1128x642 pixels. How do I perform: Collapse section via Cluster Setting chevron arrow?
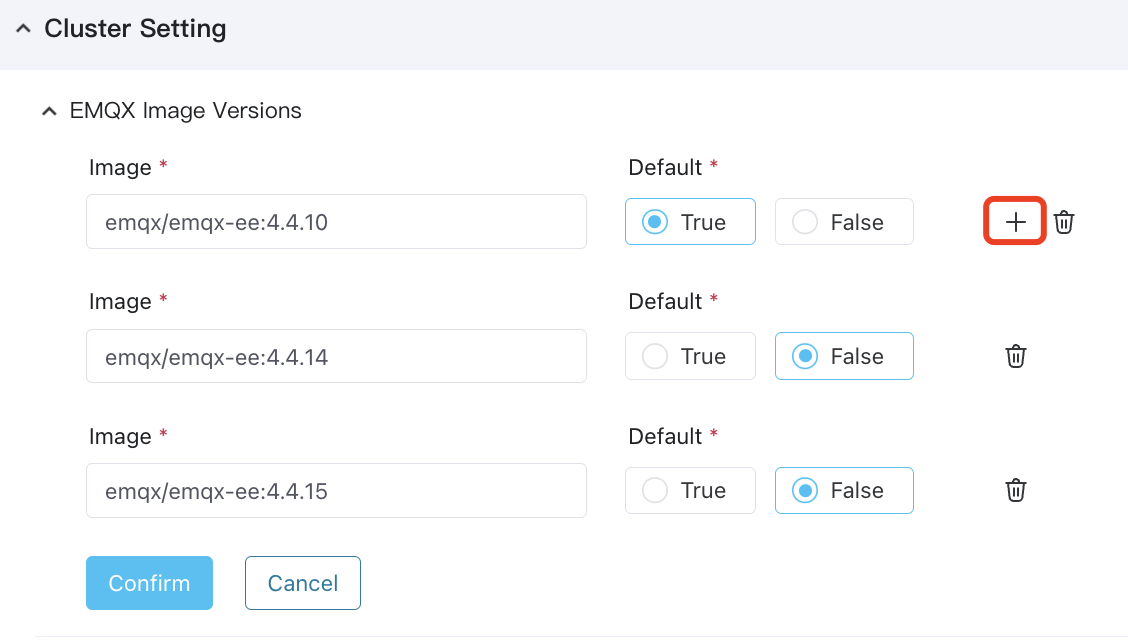(23, 30)
